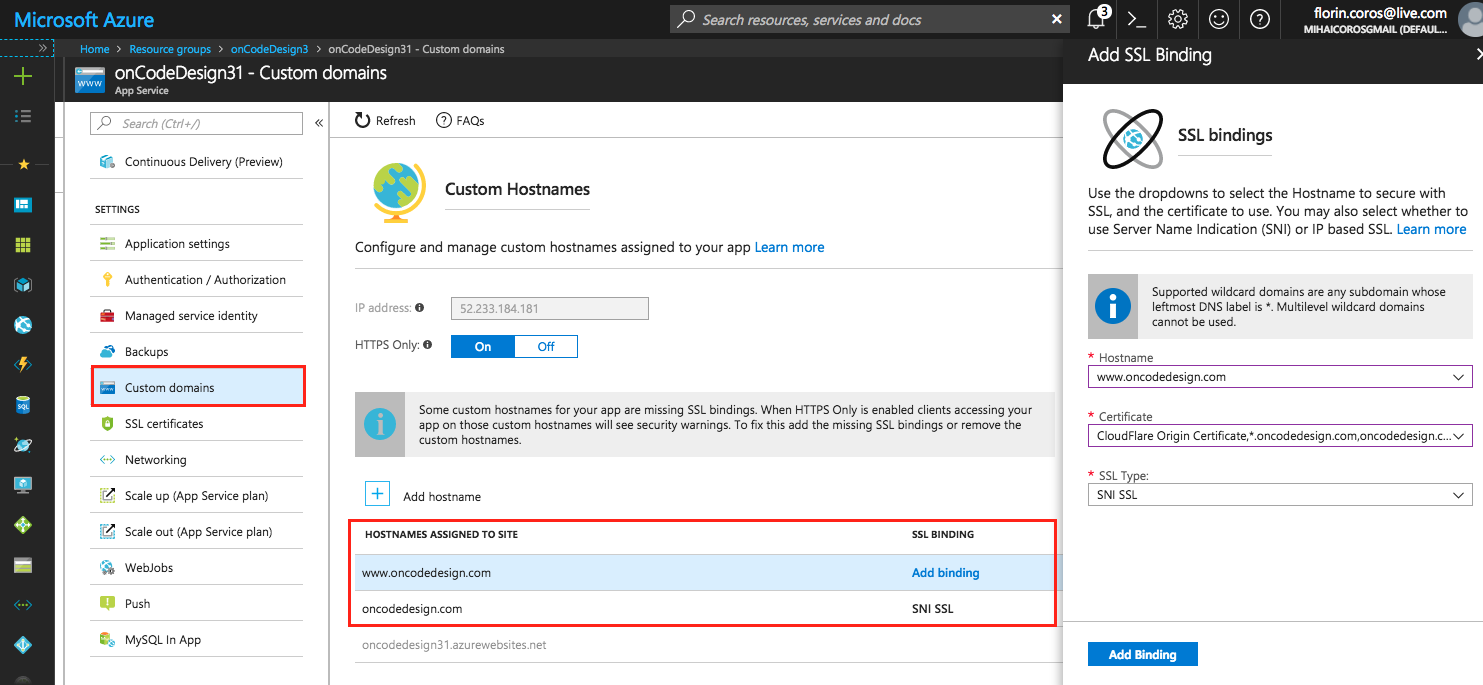The width and height of the screenshot is (1483, 685).
Task: Click the IP address field 52.233.184.181
Action: pos(550,309)
